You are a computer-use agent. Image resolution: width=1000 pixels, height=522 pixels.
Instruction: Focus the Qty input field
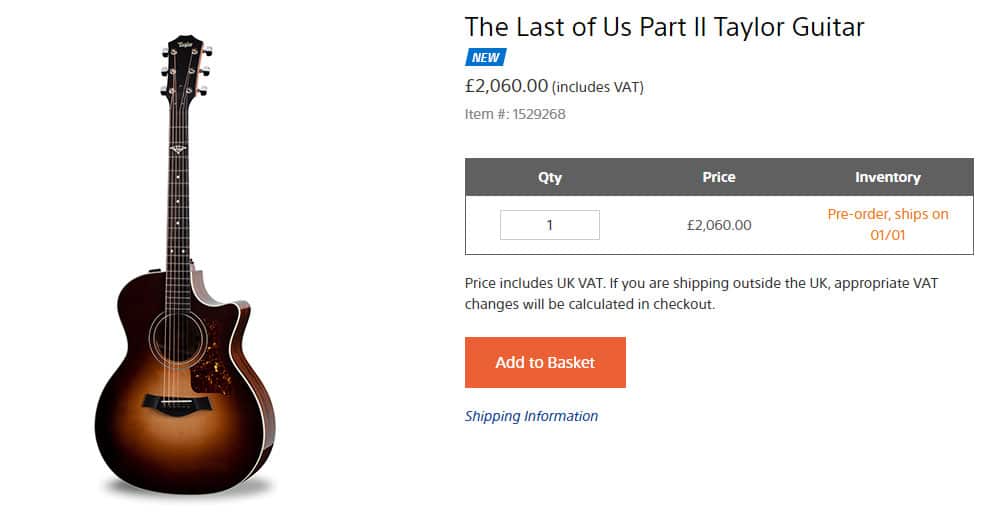click(x=549, y=225)
